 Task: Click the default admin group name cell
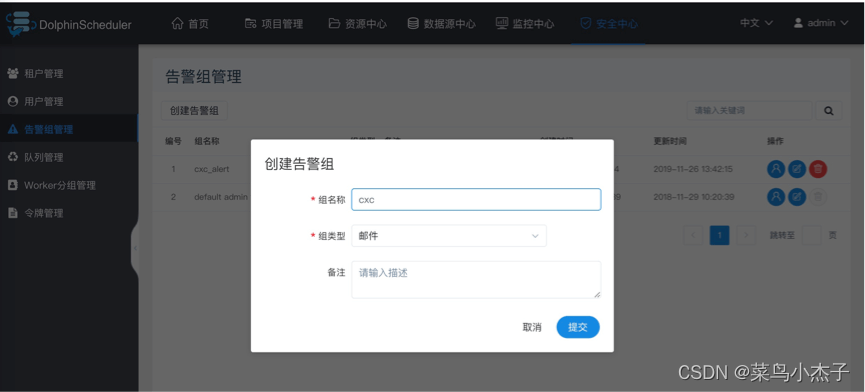221,197
